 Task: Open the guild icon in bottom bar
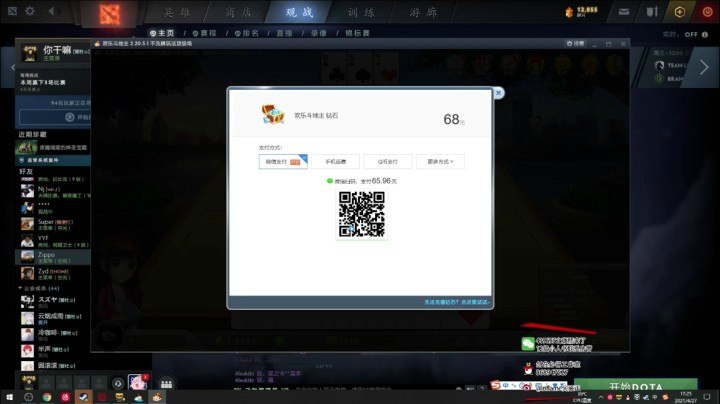coord(166,384)
